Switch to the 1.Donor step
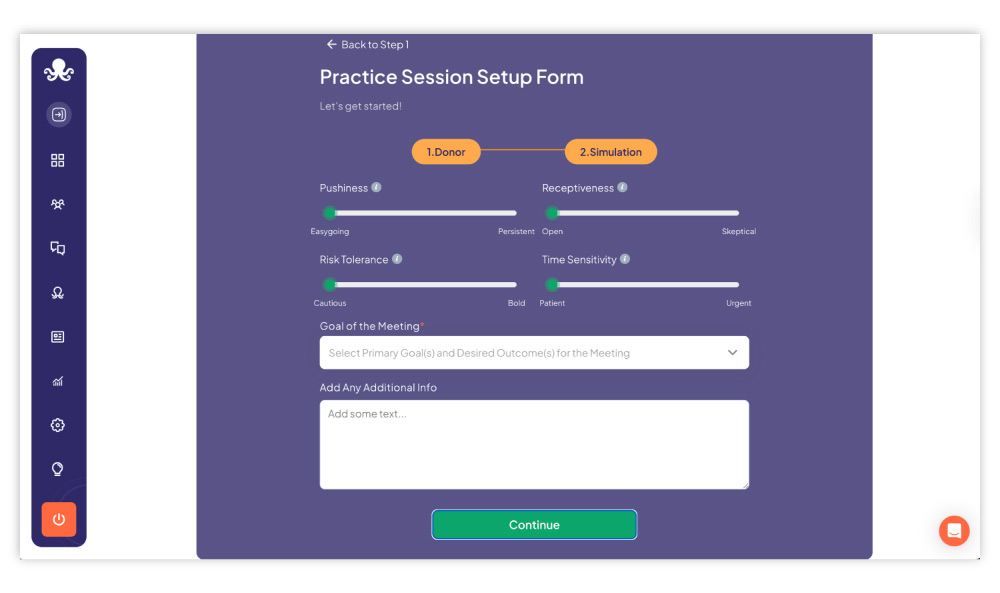The image size is (1000, 593). [x=446, y=152]
